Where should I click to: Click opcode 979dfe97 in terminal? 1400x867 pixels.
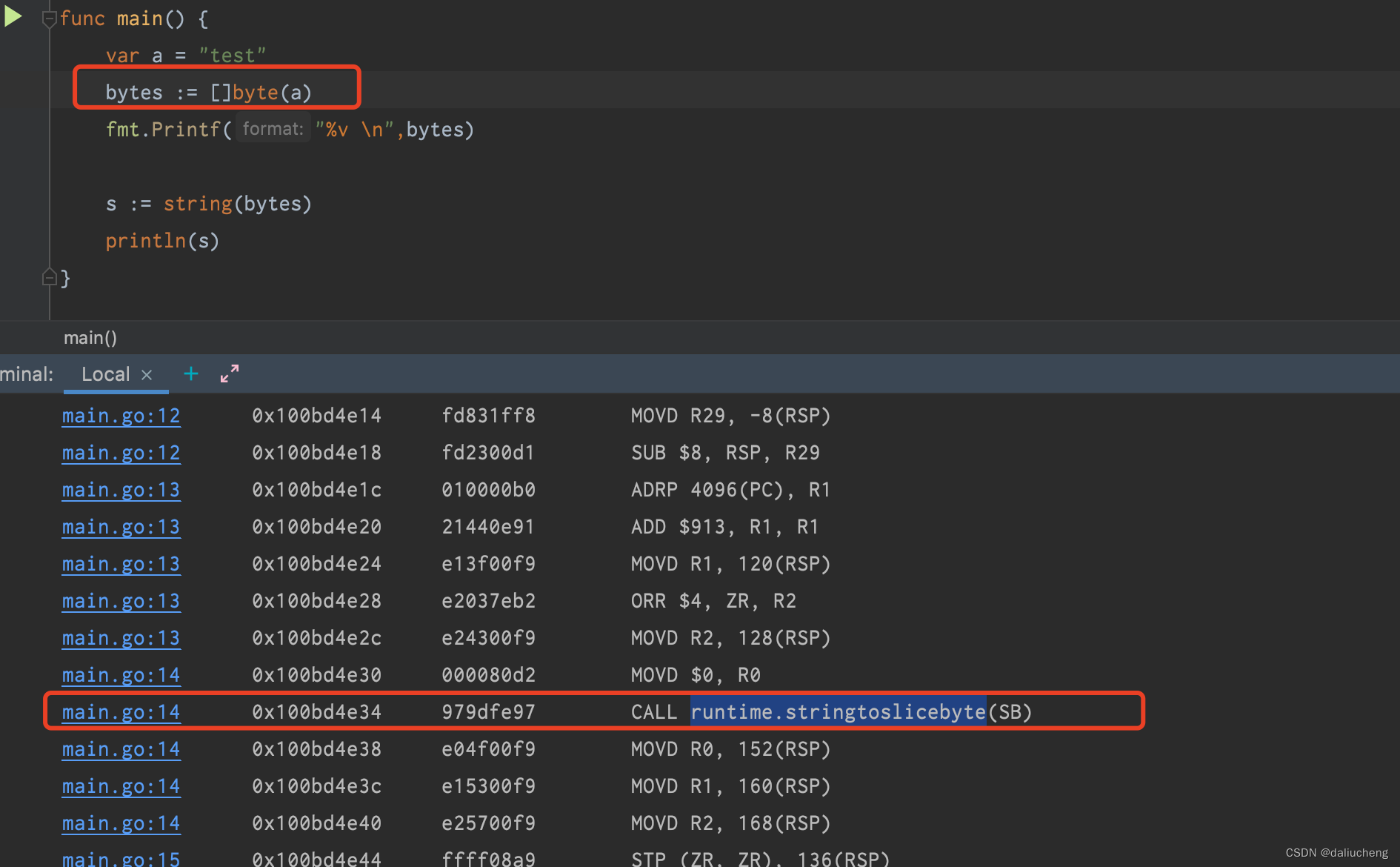[x=488, y=712]
